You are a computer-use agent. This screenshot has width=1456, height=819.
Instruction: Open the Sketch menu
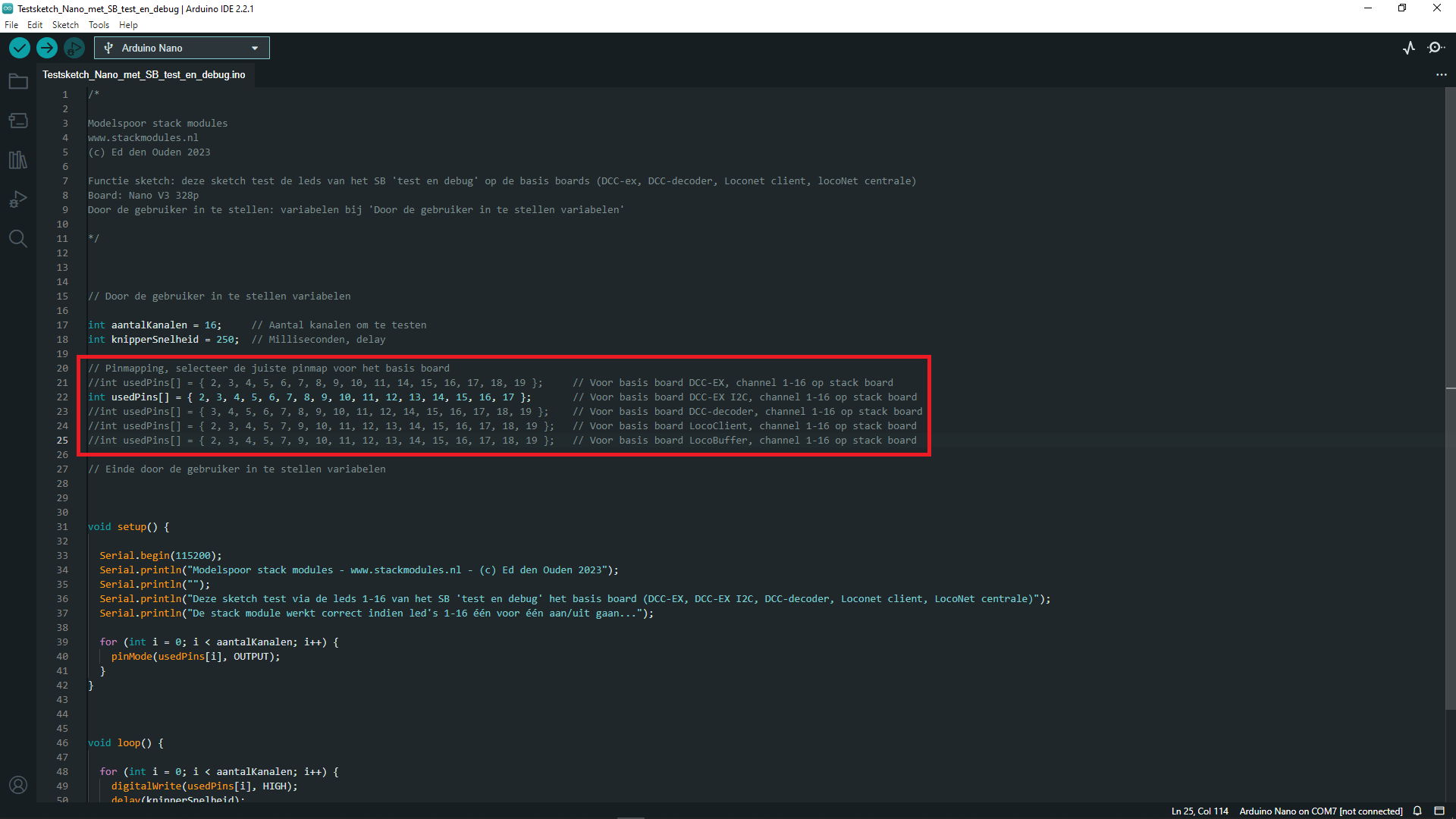point(65,24)
